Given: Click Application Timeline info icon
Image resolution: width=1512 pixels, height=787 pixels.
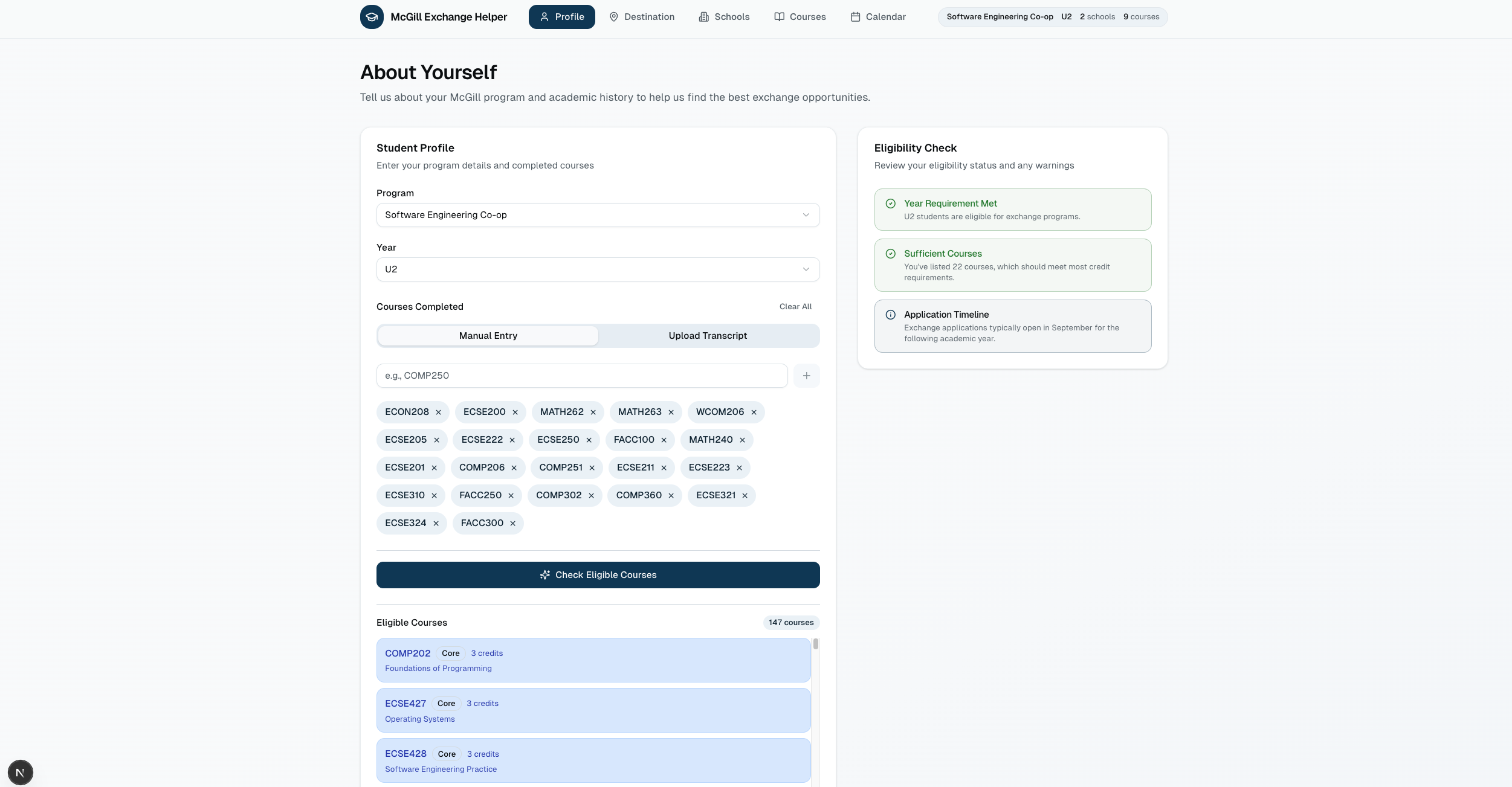Looking at the screenshot, I should coord(890,315).
